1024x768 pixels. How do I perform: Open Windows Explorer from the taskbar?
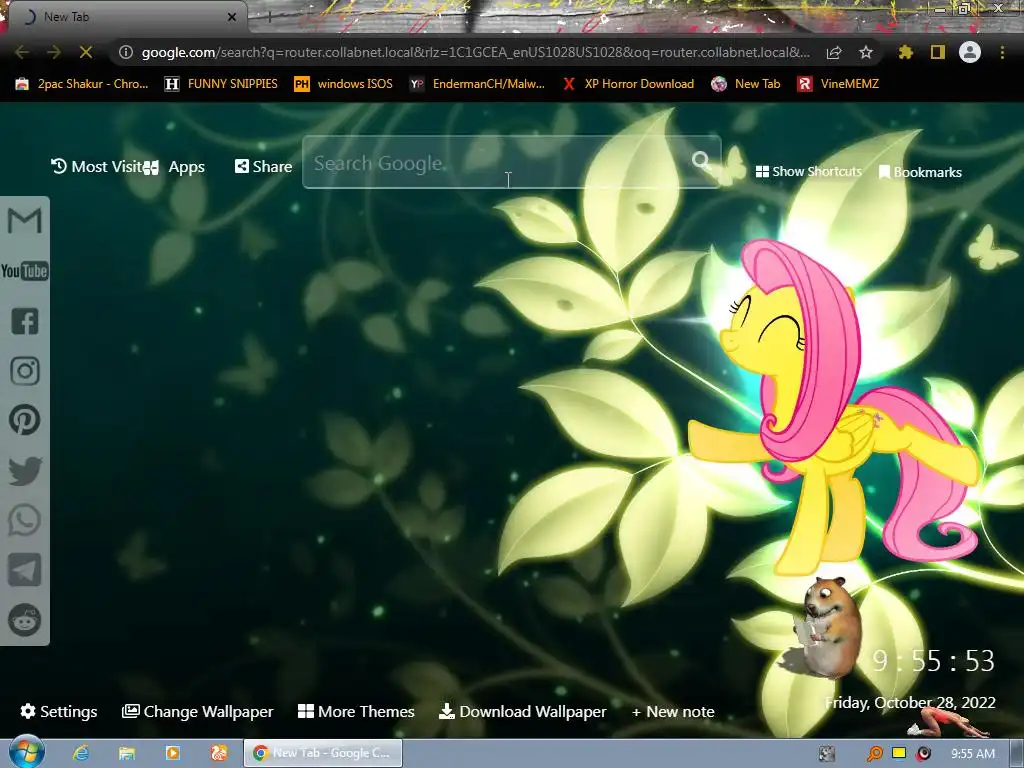click(x=127, y=753)
